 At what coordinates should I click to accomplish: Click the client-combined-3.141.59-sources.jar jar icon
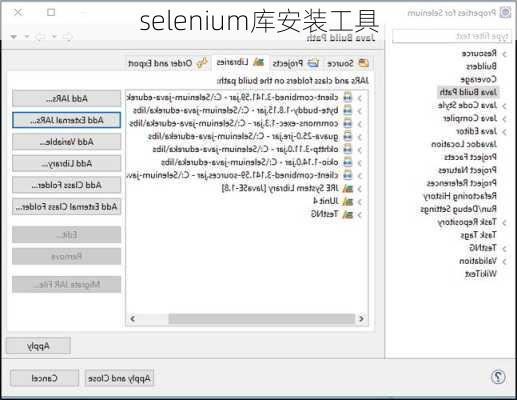click(x=348, y=175)
